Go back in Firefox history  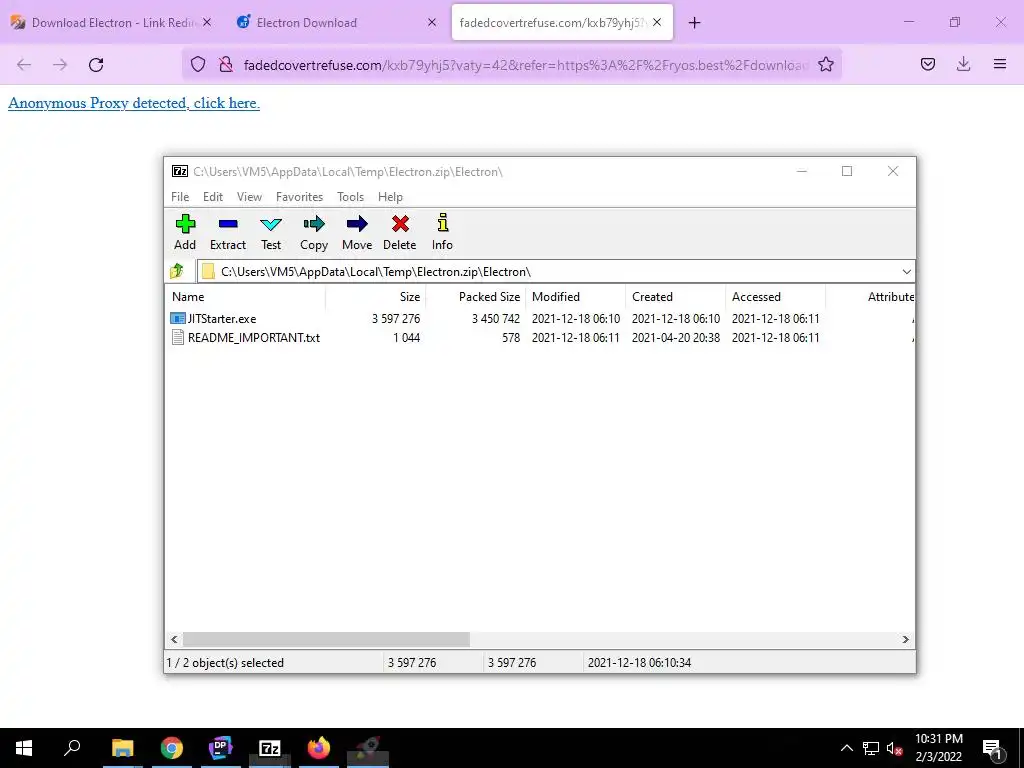pyautogui.click(x=24, y=65)
